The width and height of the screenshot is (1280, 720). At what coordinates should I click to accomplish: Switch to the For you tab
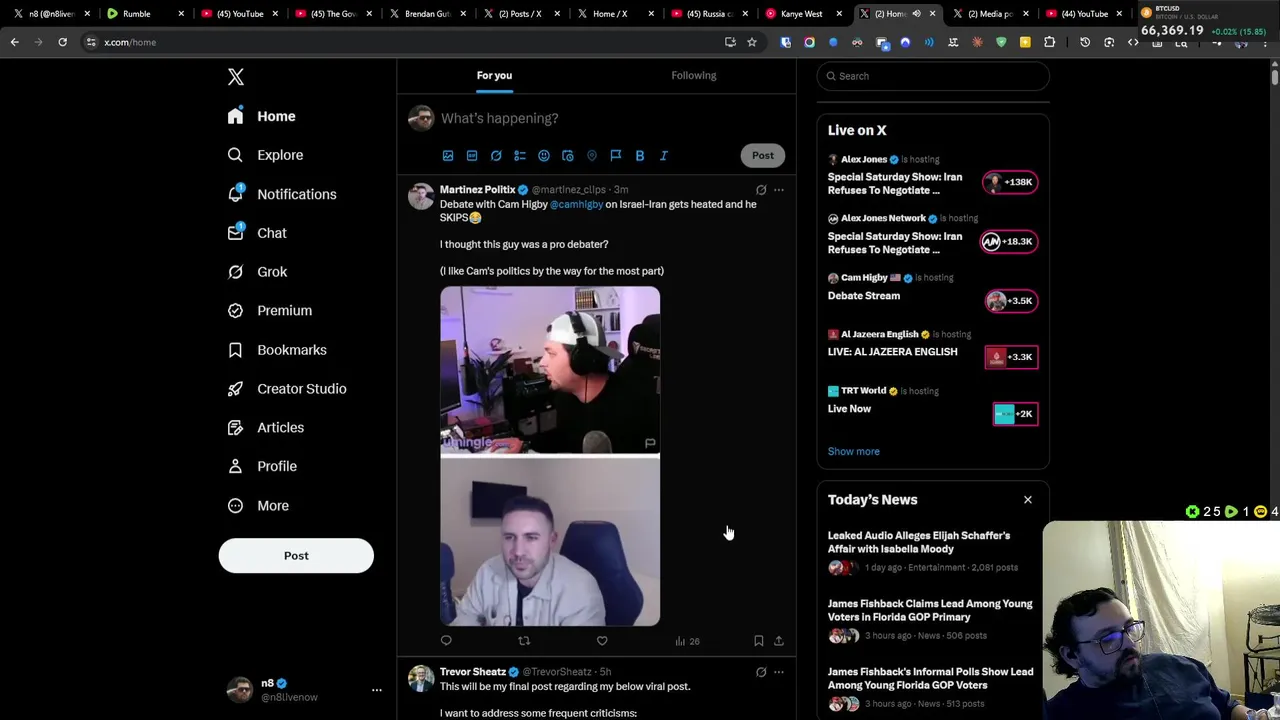[494, 76]
